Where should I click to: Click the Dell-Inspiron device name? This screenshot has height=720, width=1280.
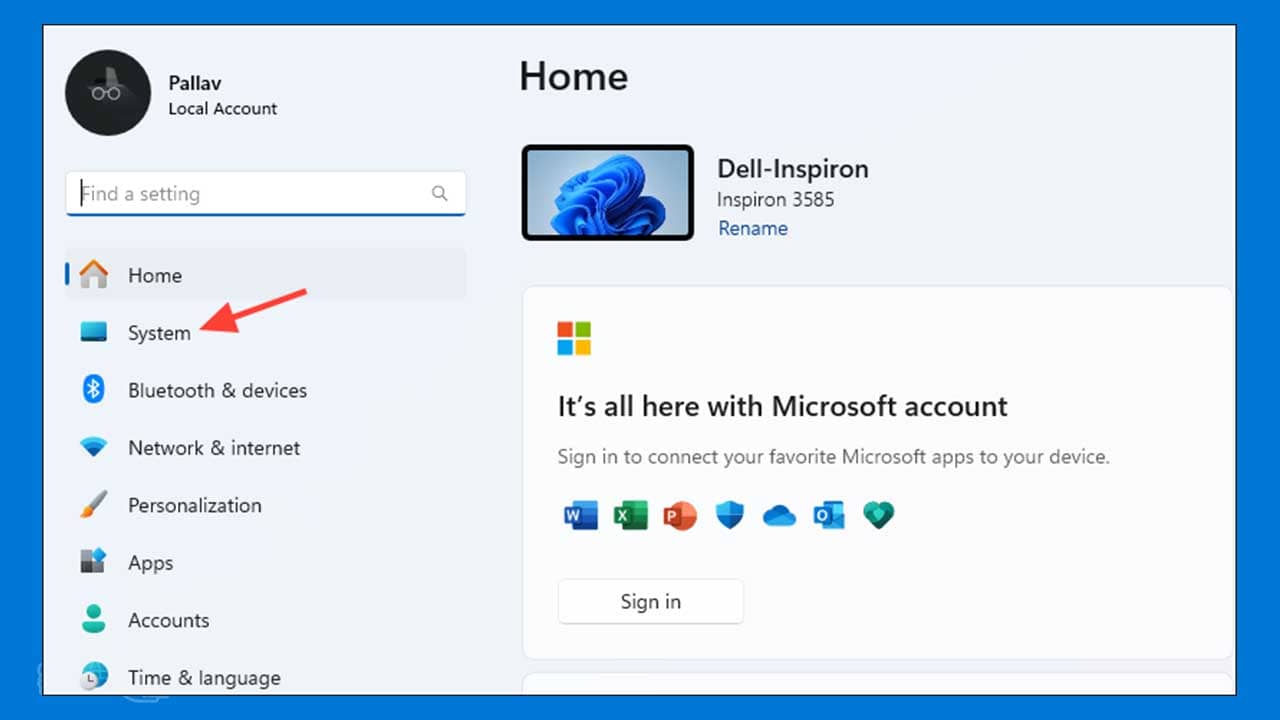coord(793,168)
